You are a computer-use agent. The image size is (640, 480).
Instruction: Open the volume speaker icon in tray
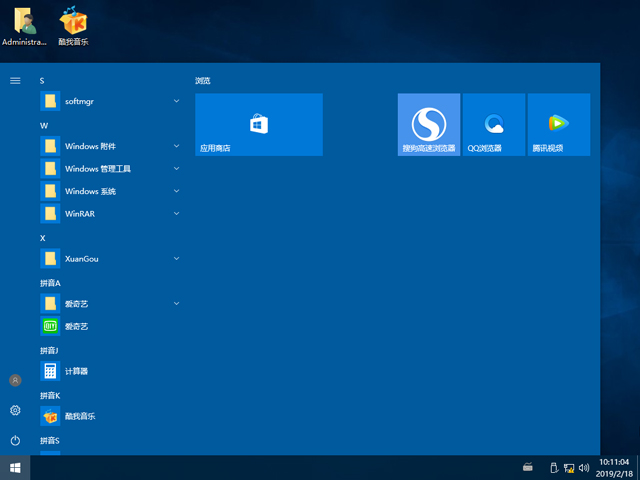pyautogui.click(x=583, y=467)
